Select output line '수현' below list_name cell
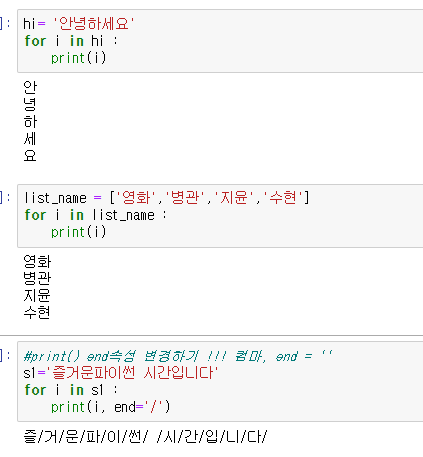The width and height of the screenshot is (423, 457). tap(37, 312)
